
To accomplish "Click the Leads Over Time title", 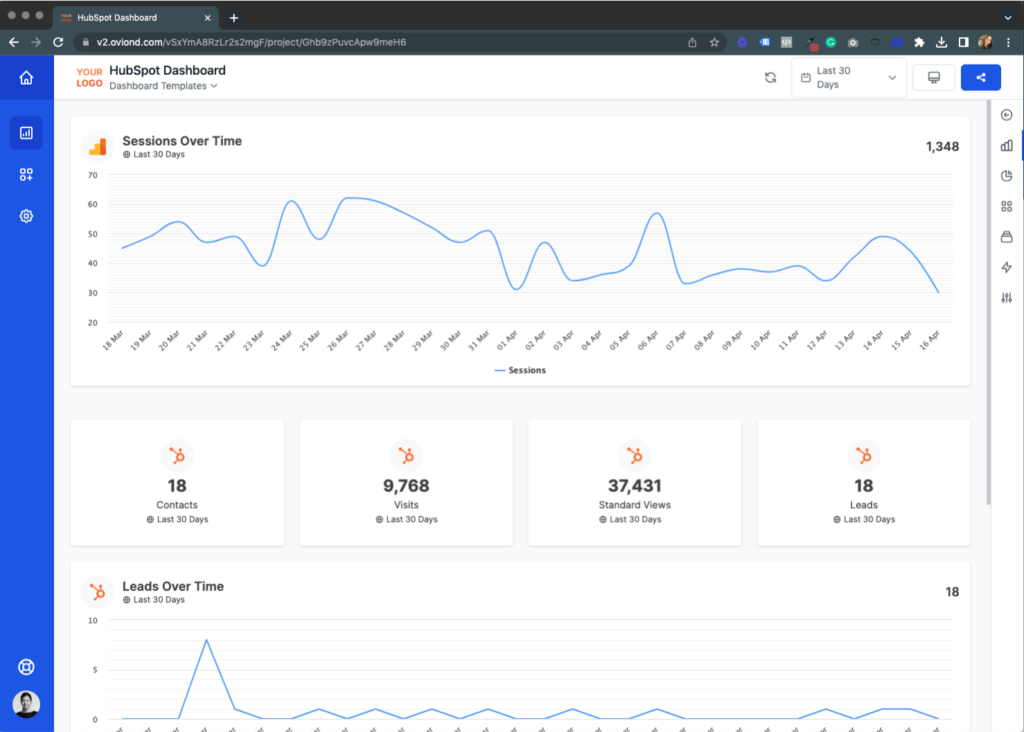I will pyautogui.click(x=173, y=586).
